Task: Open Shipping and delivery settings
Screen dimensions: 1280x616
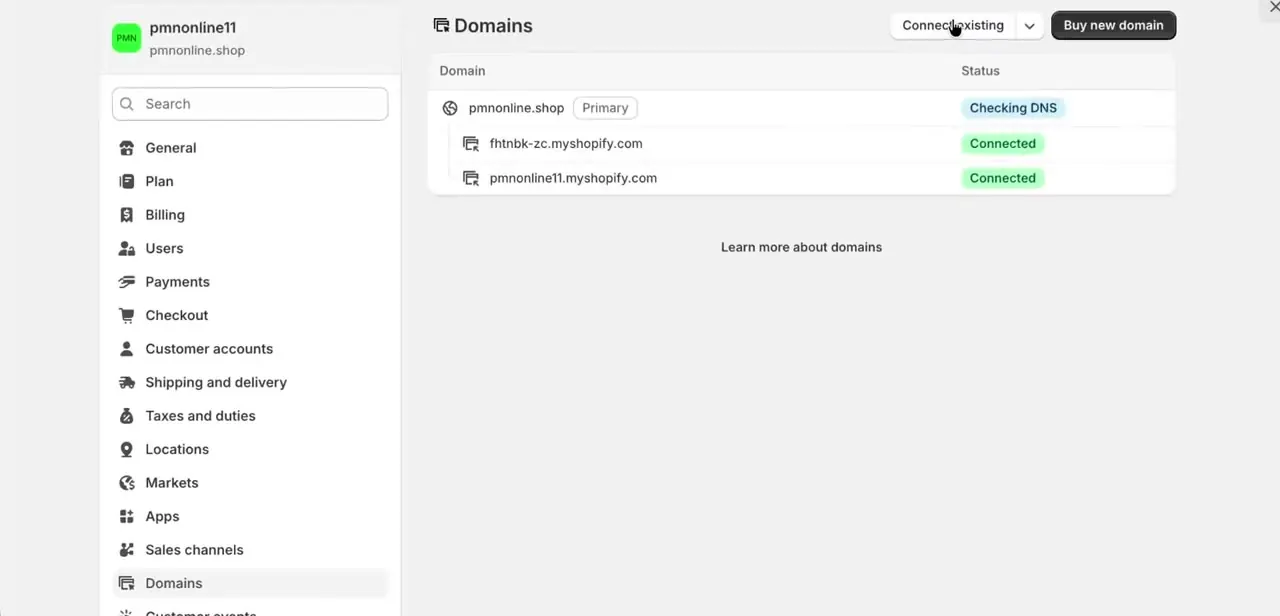Action: 216,382
